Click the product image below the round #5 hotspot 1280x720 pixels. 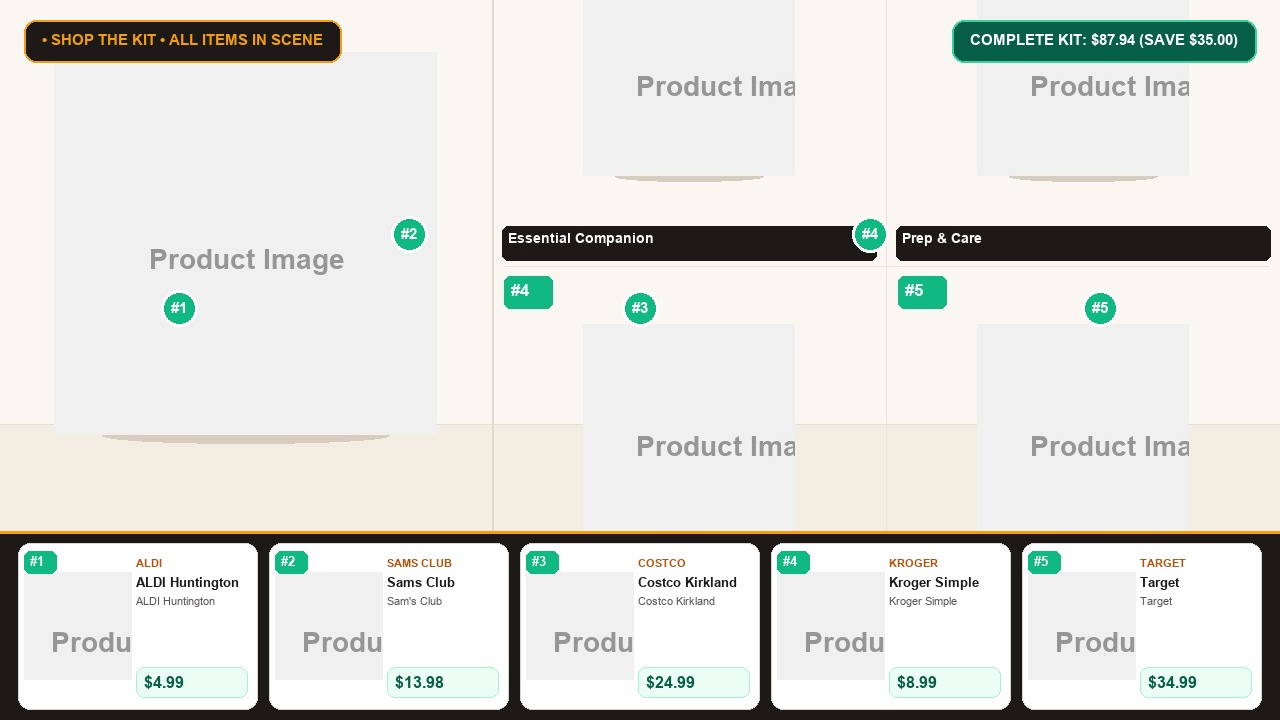click(x=1083, y=427)
